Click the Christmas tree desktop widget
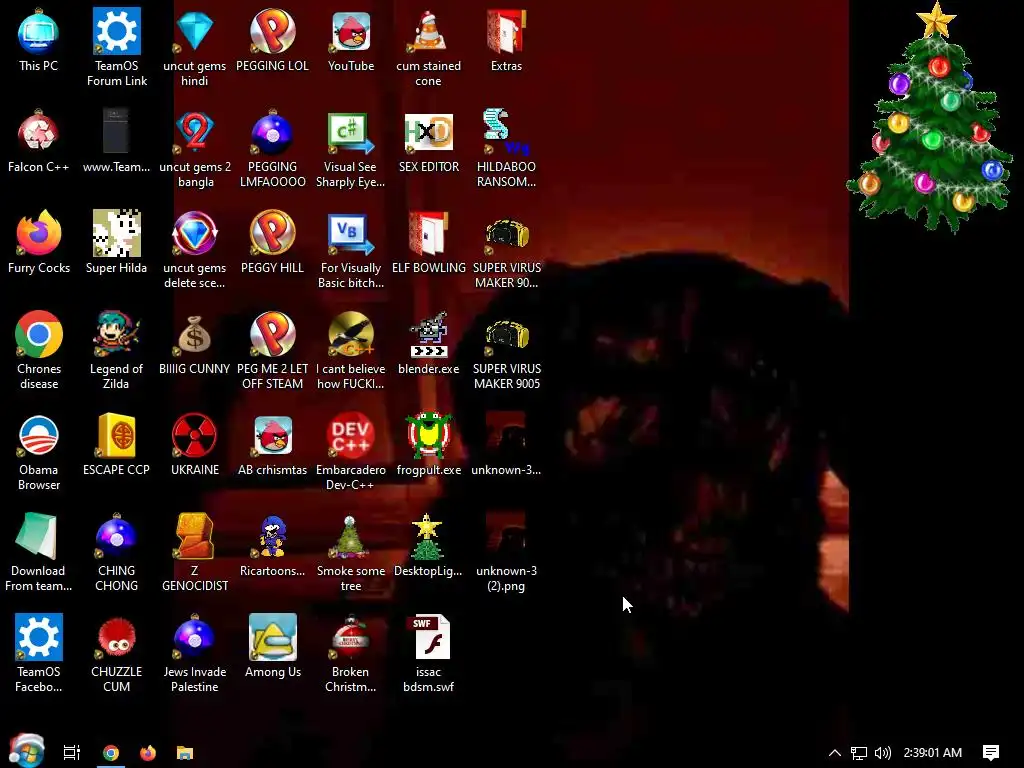 coord(932,118)
